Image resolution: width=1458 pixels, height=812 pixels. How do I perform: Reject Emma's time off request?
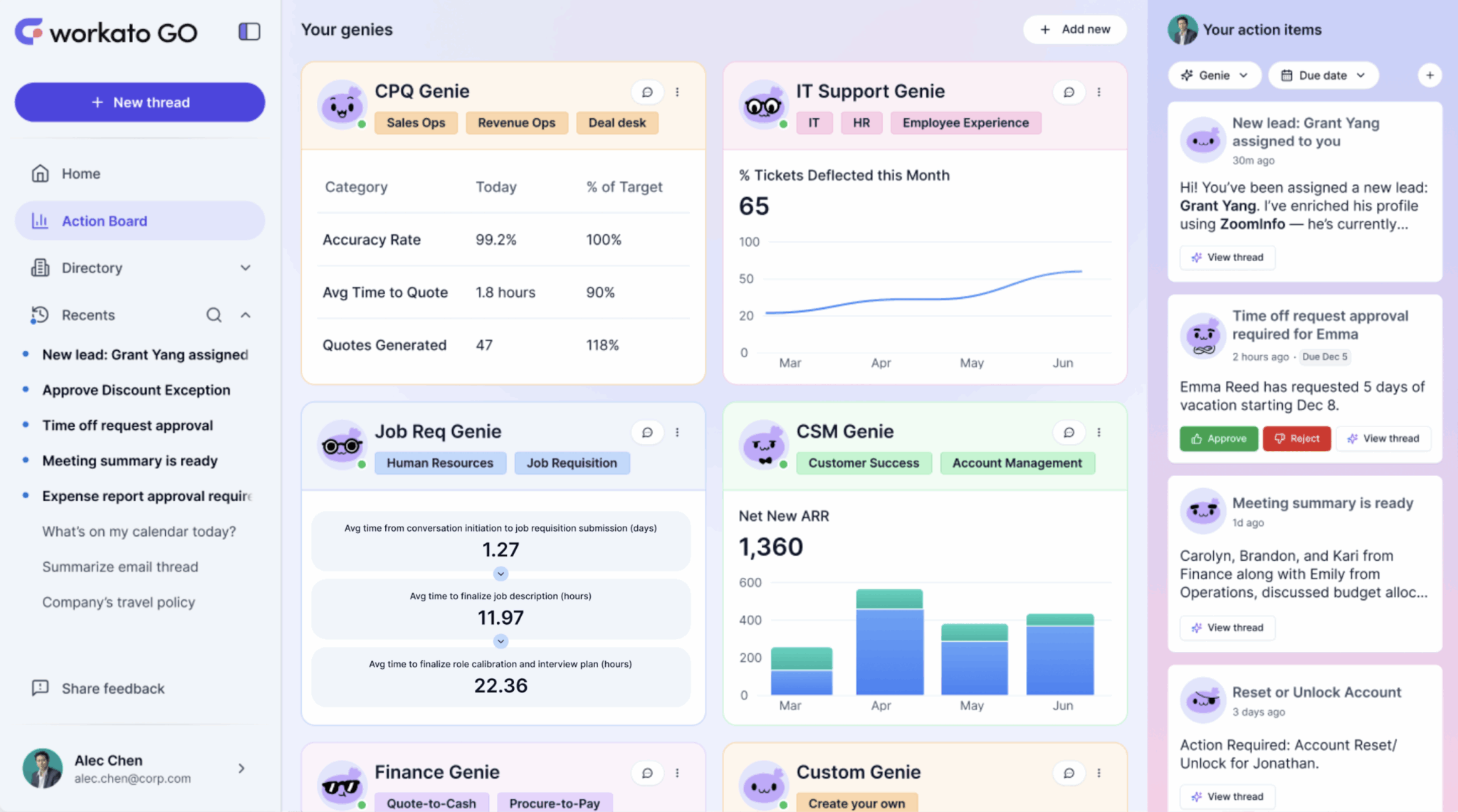[x=1296, y=438]
